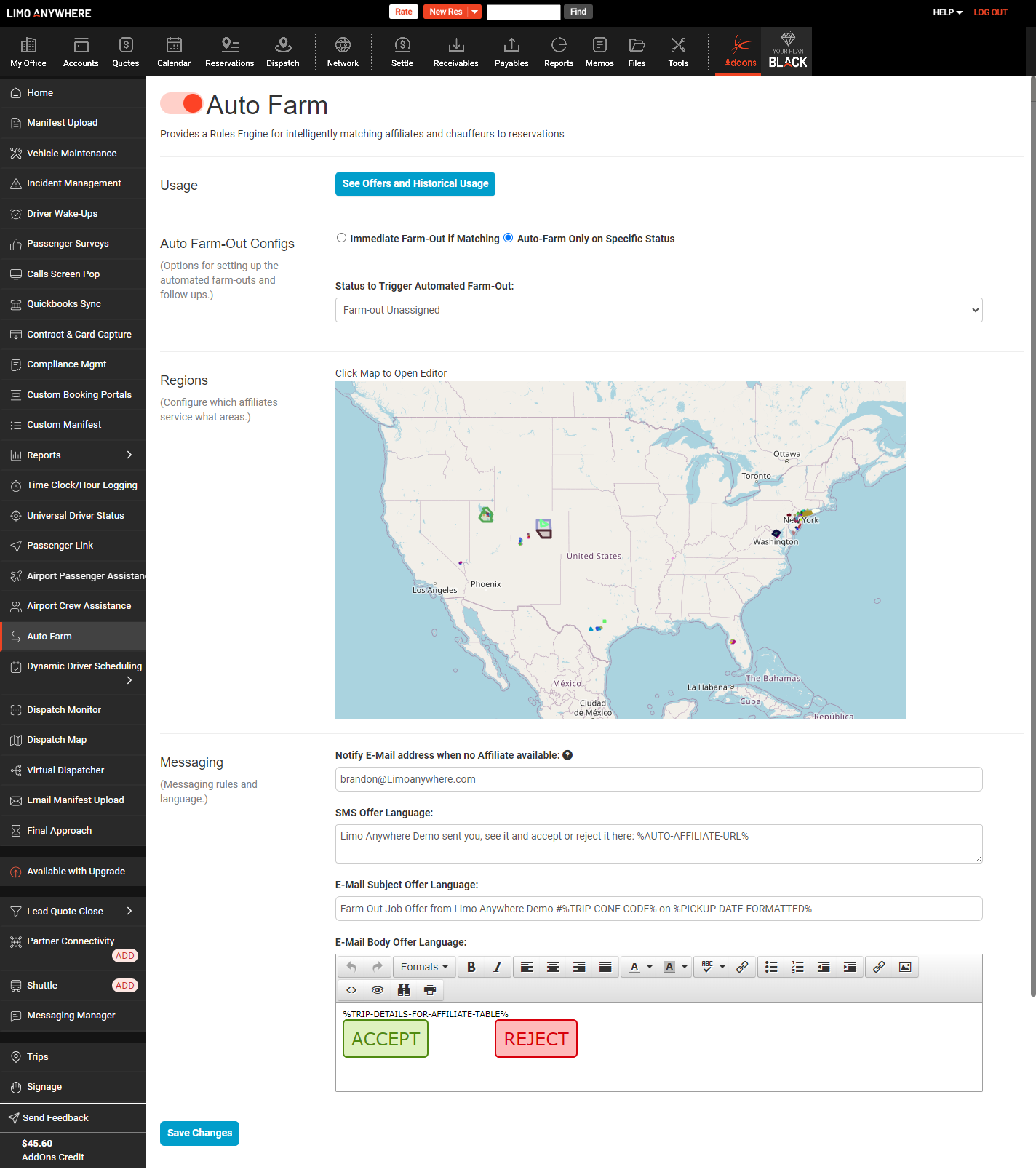Open Quickbooks Sync in the sidebar
The width and height of the screenshot is (1036, 1172).
73,304
